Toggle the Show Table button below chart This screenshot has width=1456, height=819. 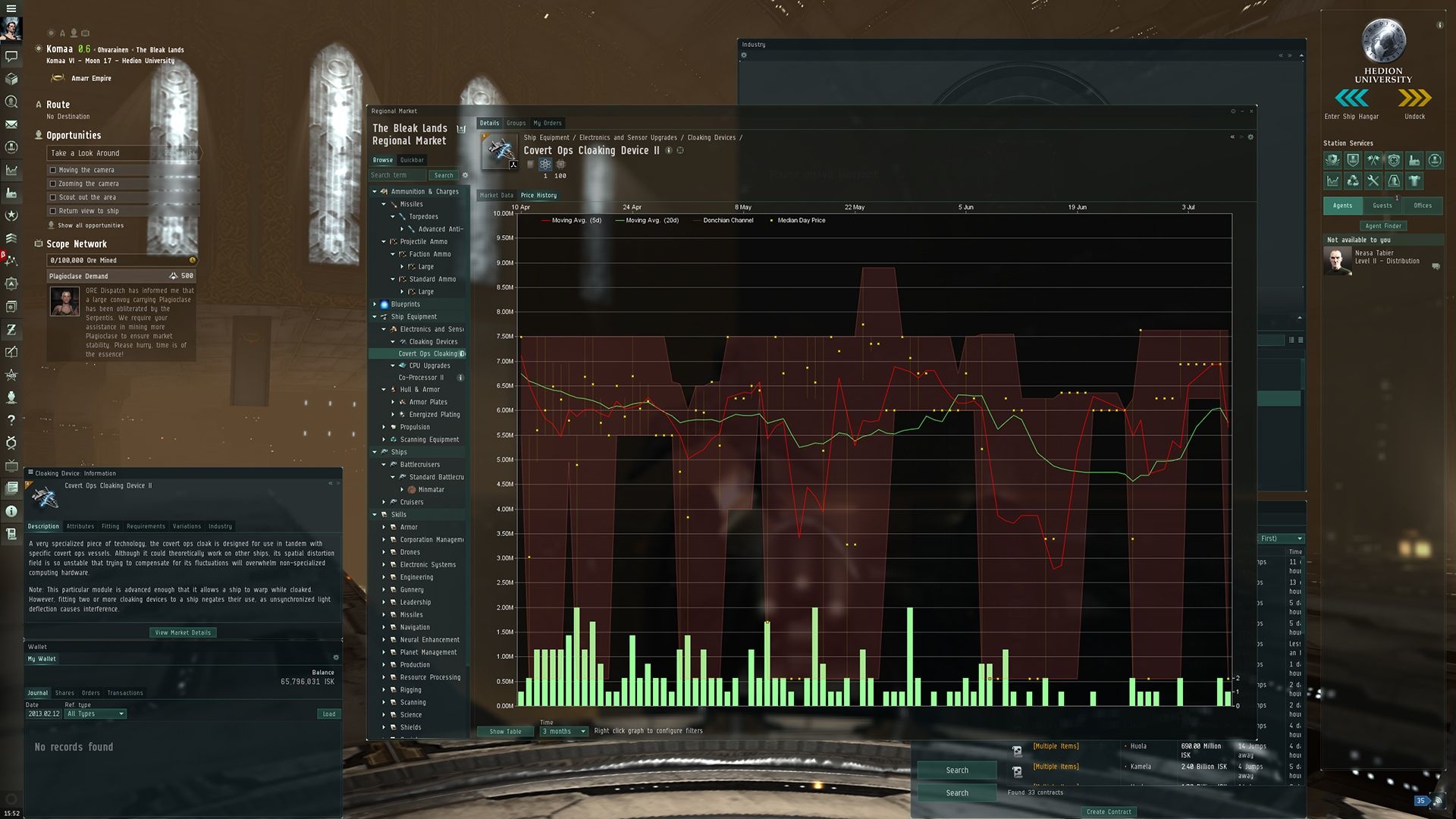505,731
